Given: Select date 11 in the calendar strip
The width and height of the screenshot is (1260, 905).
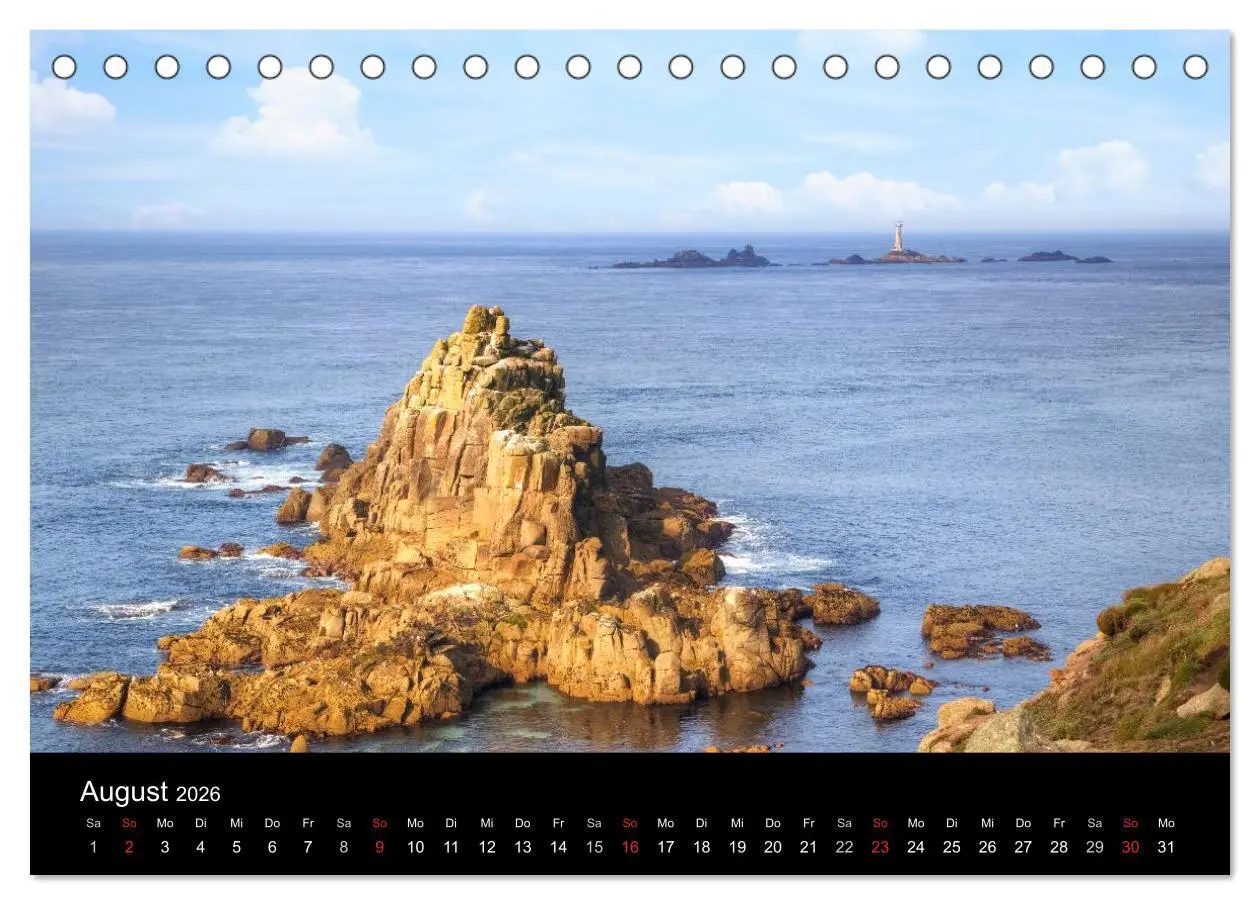Looking at the screenshot, I should tap(451, 847).
